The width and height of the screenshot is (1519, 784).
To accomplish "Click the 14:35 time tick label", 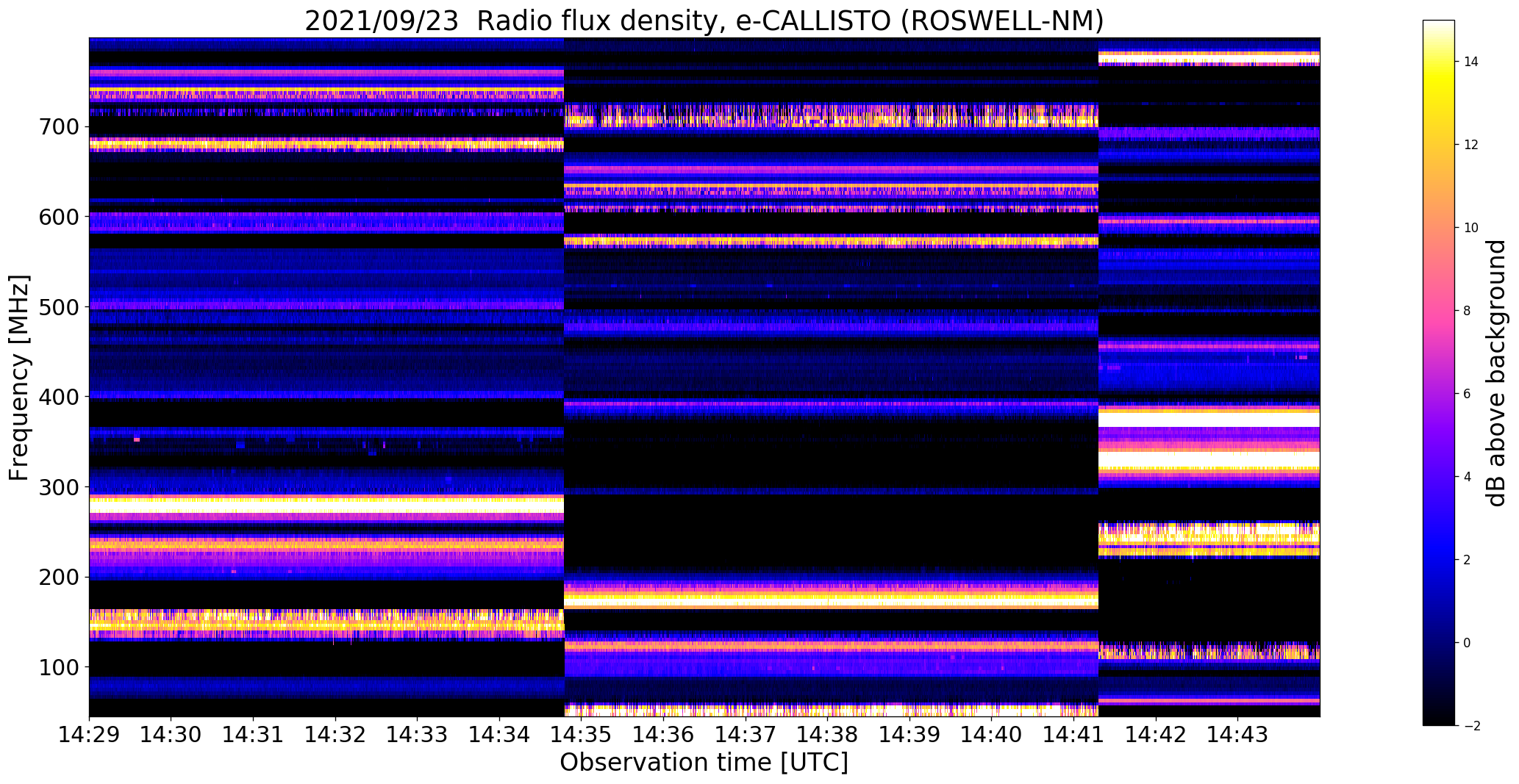I will click(582, 735).
